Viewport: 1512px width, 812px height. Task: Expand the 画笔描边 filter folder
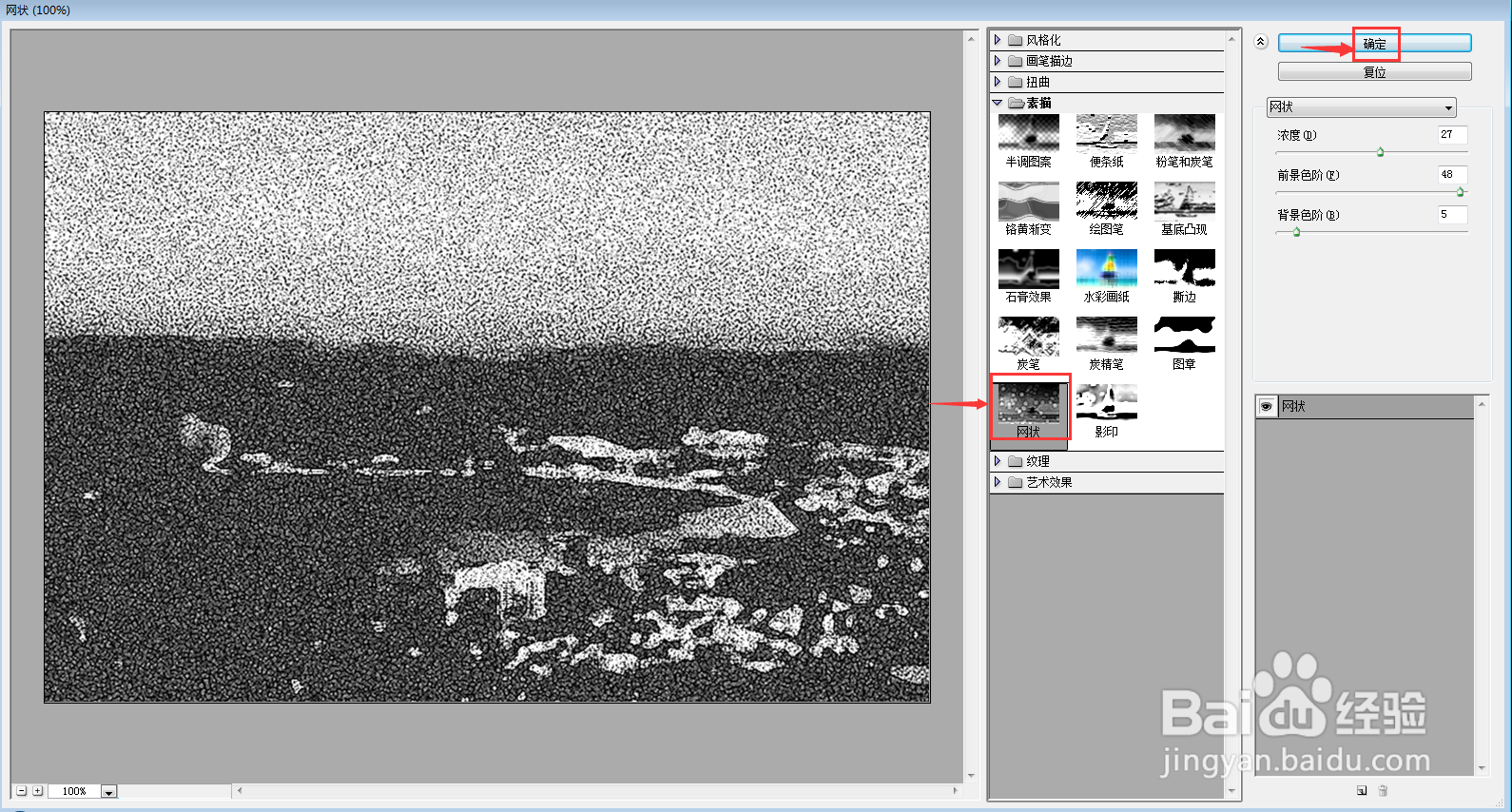point(998,61)
